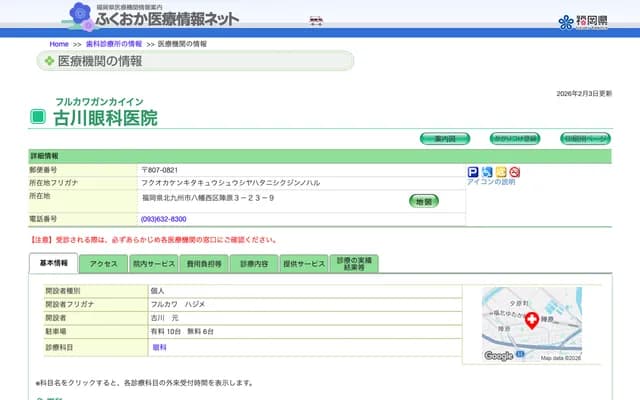Viewport: 640px width, 400px height.
Task: Click the no-smoking icon
Action: pos(515,172)
